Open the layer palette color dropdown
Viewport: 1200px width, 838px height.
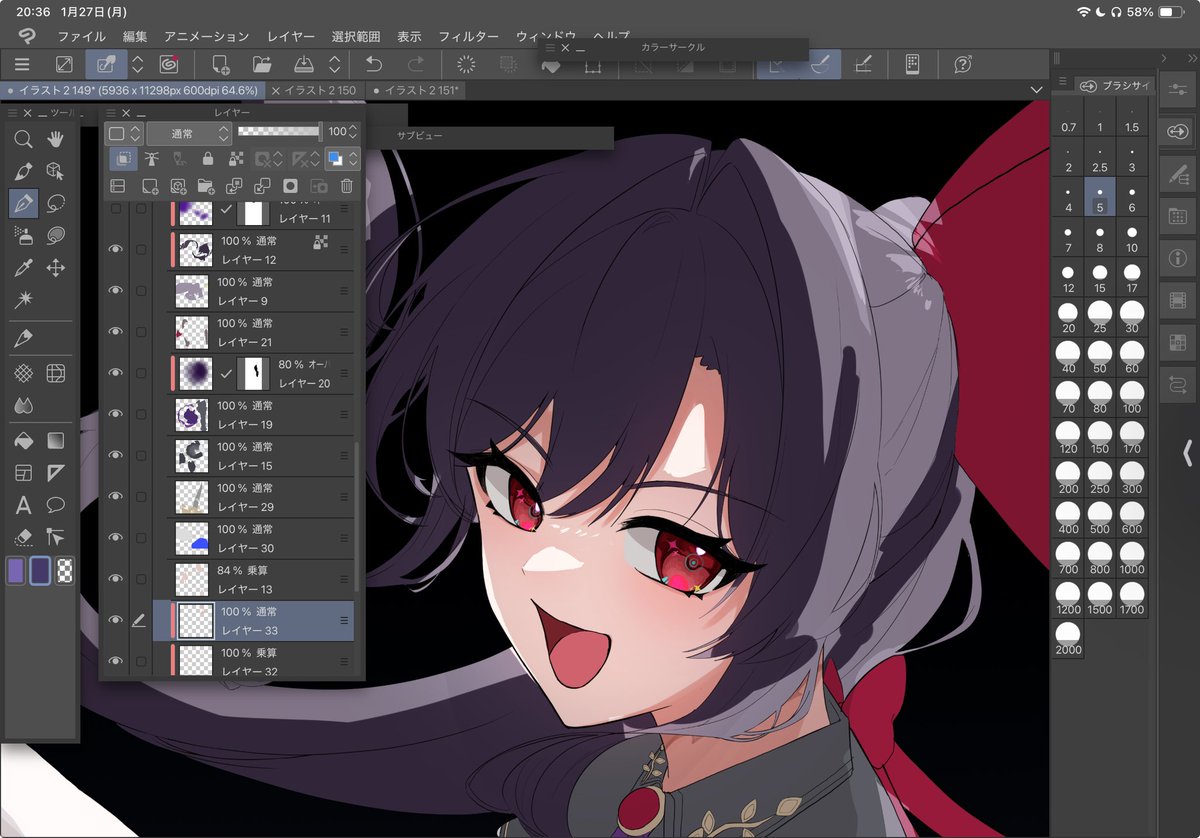coord(125,133)
